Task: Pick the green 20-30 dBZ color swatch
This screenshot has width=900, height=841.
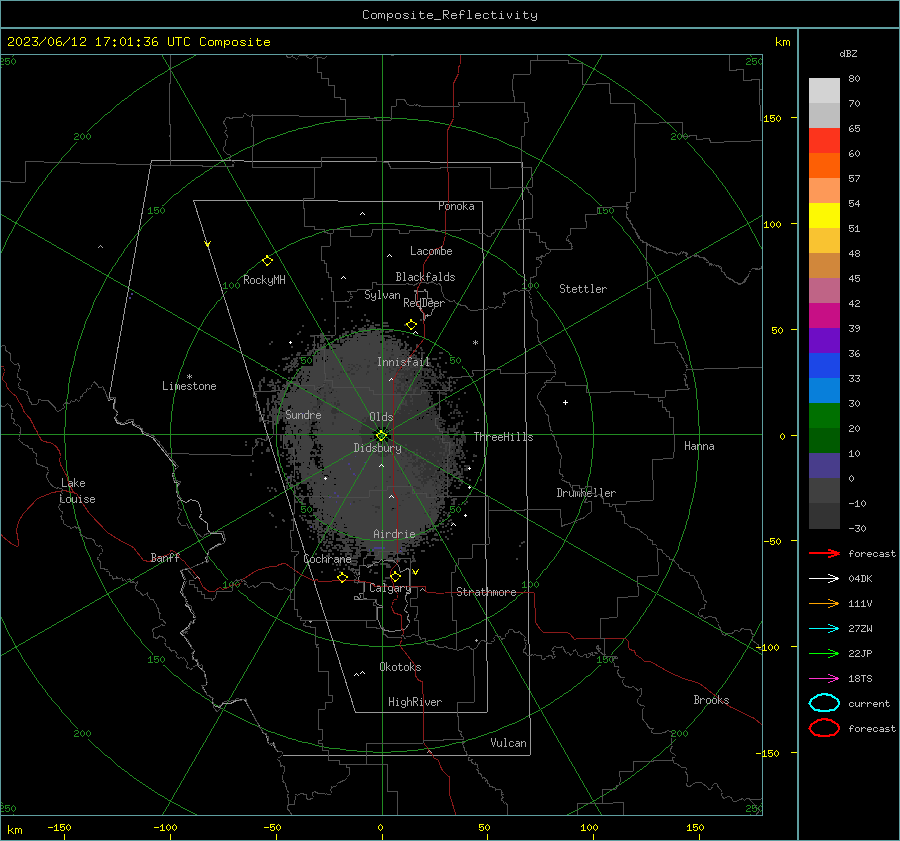Action: tap(824, 416)
